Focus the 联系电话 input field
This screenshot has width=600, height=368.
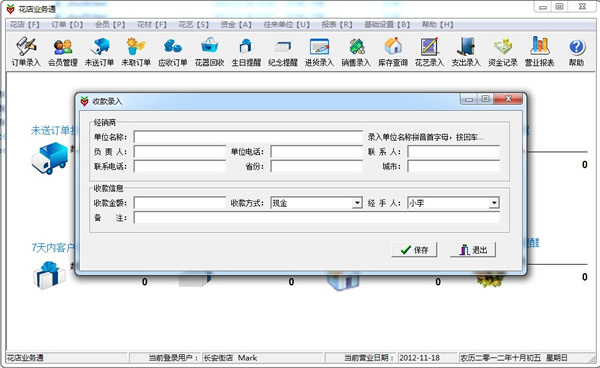pos(179,166)
